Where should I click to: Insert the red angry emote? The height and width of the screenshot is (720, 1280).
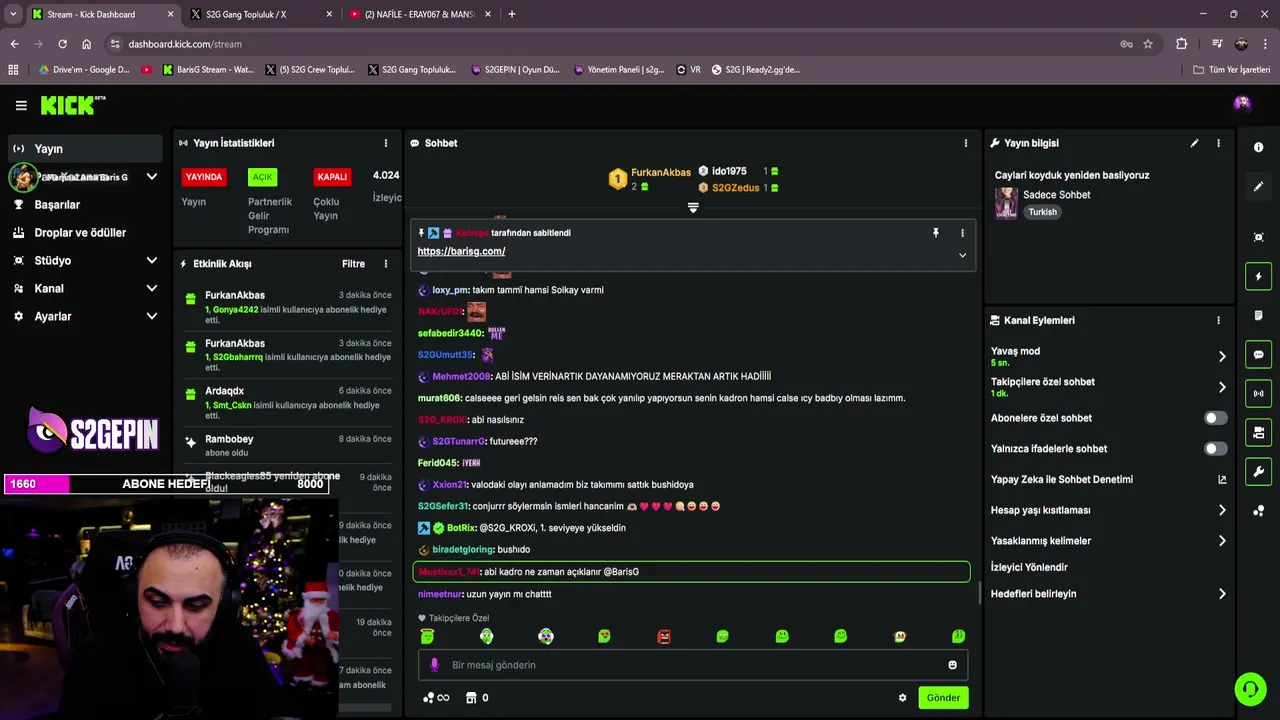coord(664,636)
